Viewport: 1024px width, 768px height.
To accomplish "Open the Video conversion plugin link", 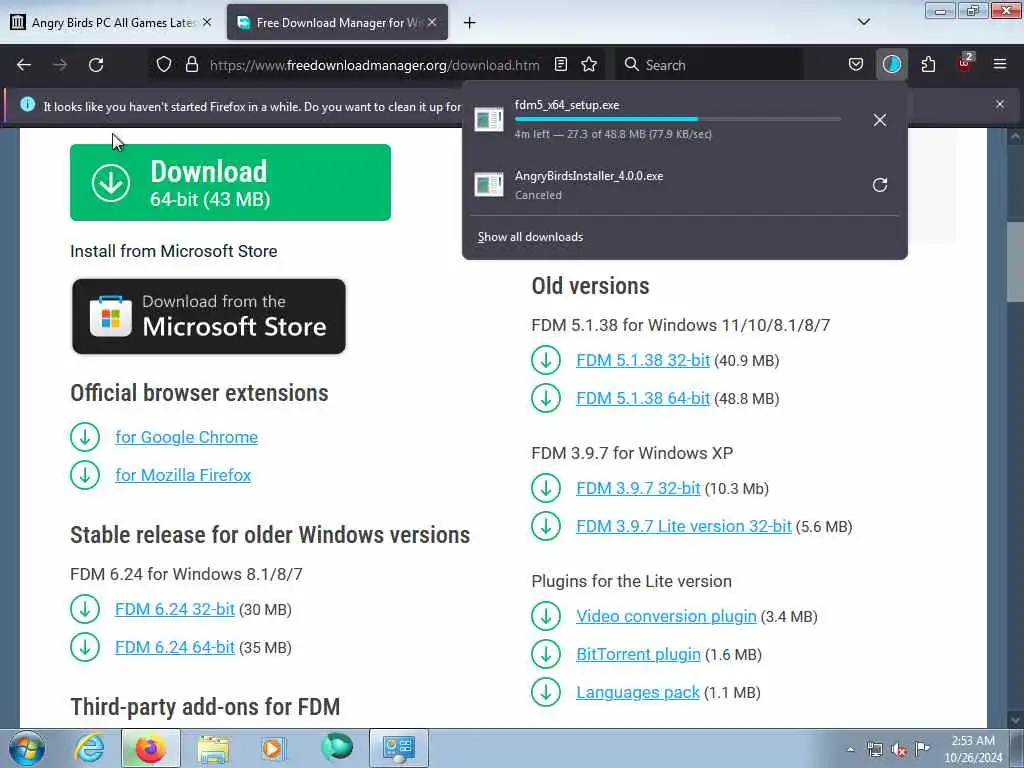I will tap(666, 616).
